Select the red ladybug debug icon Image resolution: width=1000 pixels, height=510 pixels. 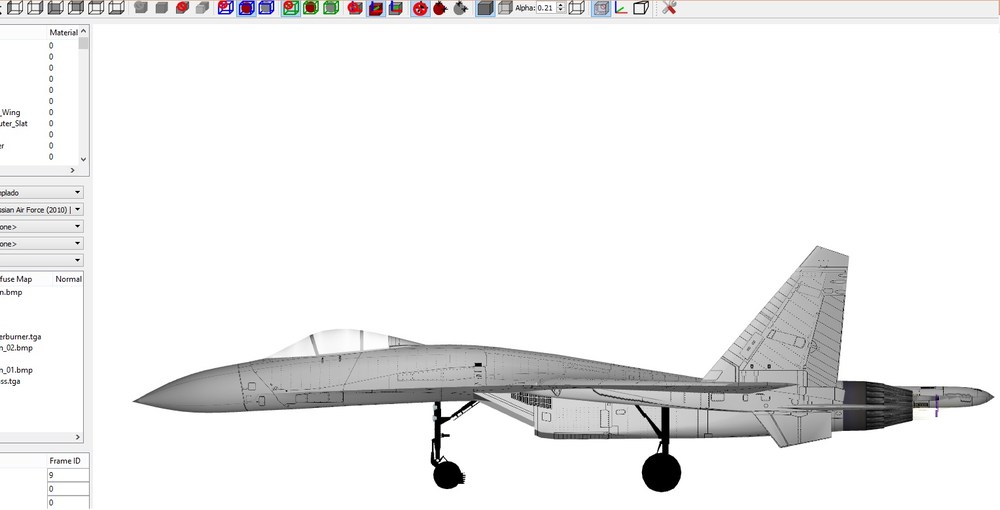[x=440, y=8]
